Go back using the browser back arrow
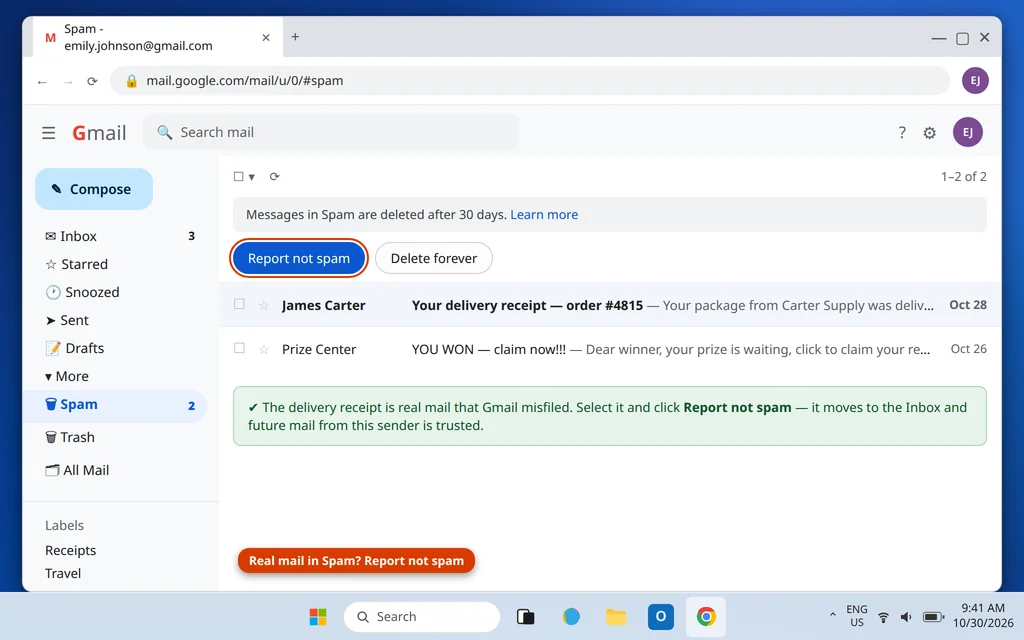The height and width of the screenshot is (640, 1024). [x=42, y=82]
